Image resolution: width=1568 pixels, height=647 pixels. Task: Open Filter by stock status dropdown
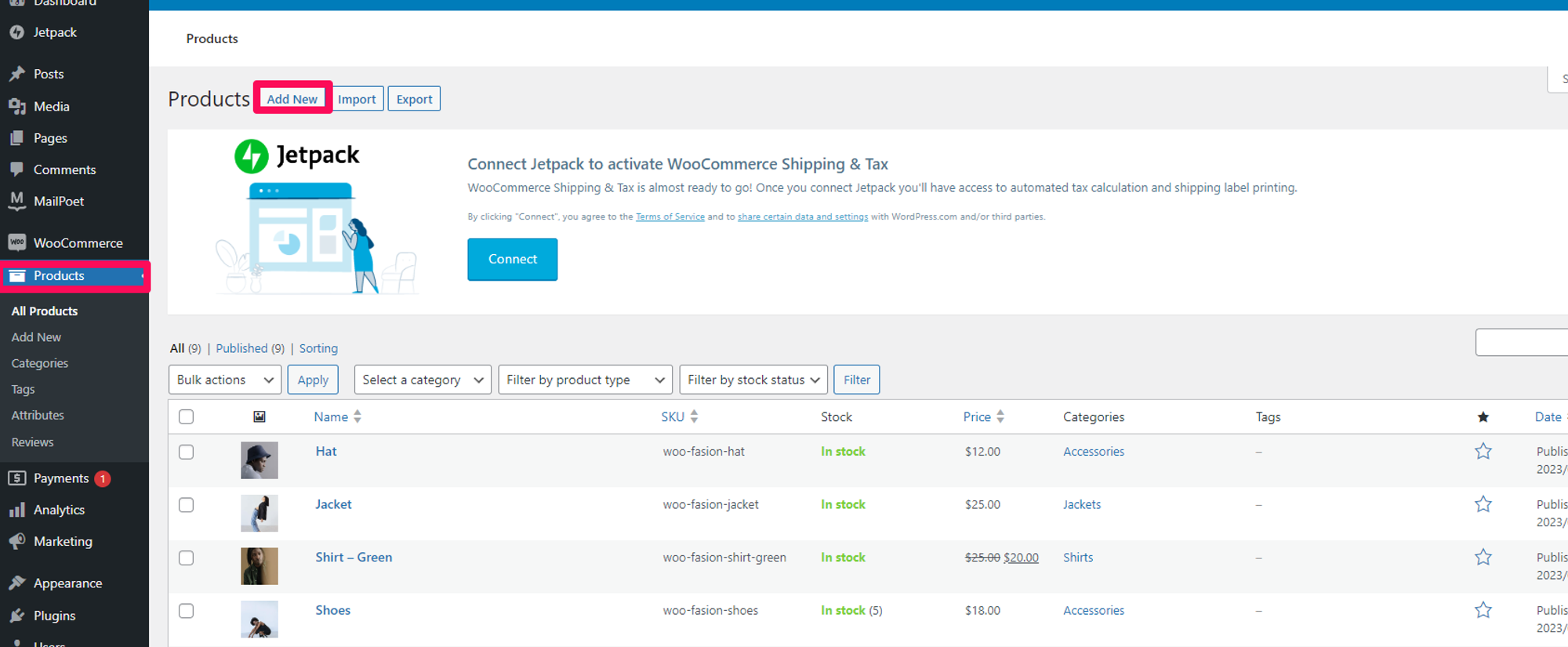tap(753, 380)
